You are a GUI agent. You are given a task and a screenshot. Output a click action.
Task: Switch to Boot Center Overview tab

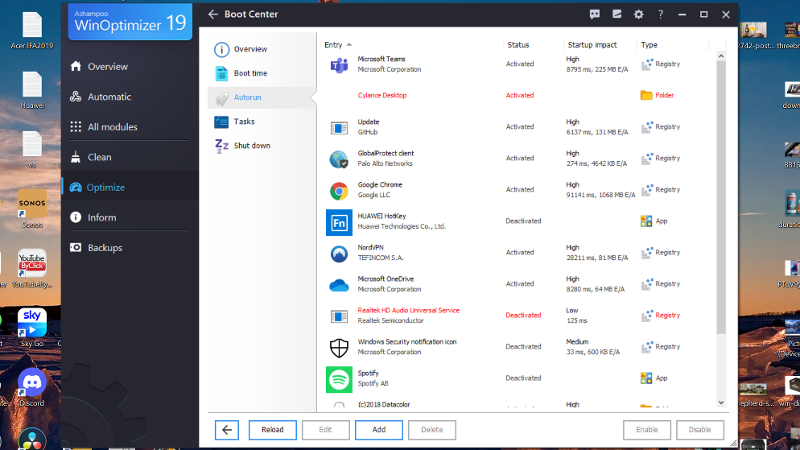point(250,49)
